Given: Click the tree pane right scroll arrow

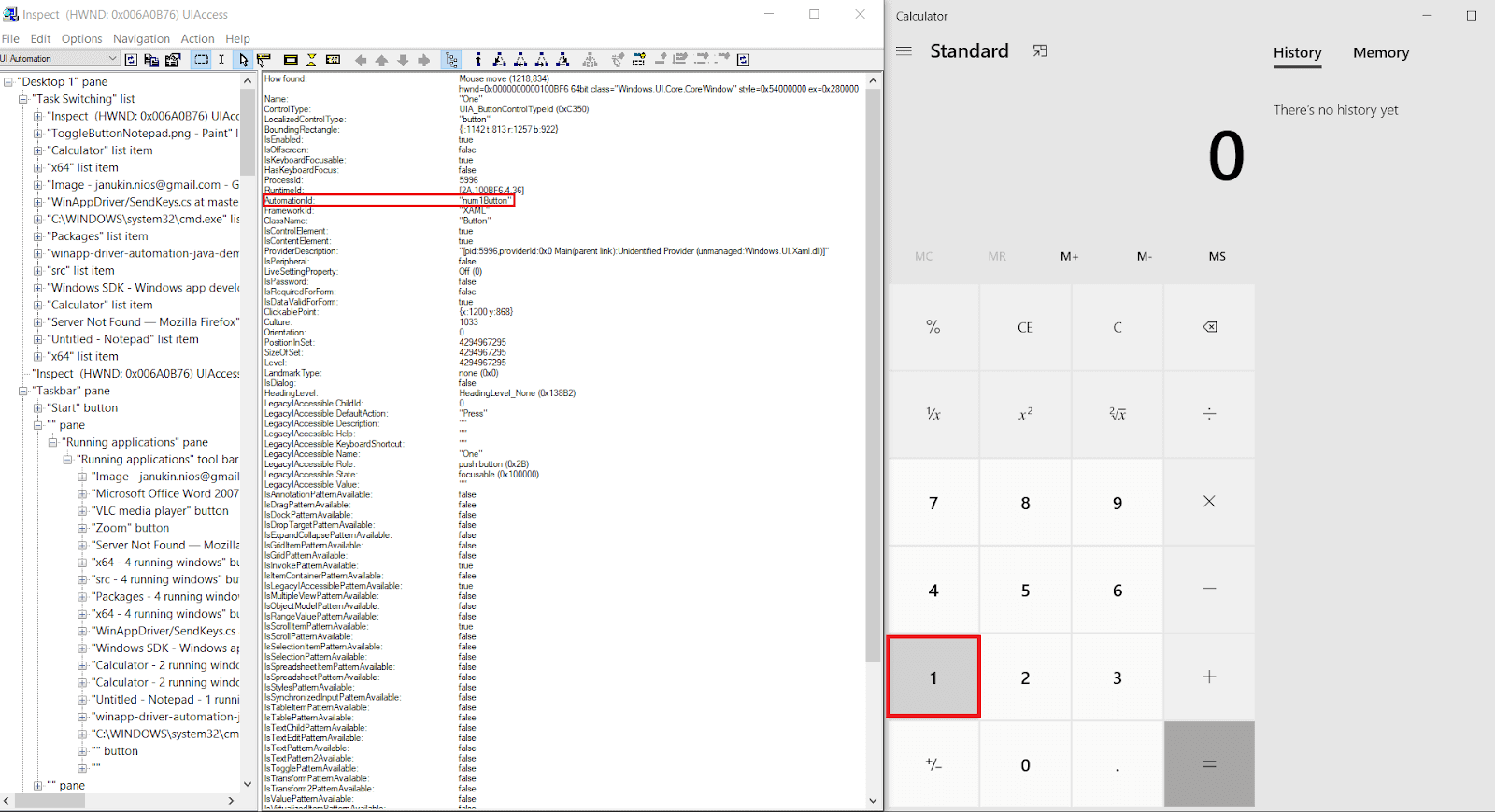Looking at the screenshot, I should [x=232, y=801].
